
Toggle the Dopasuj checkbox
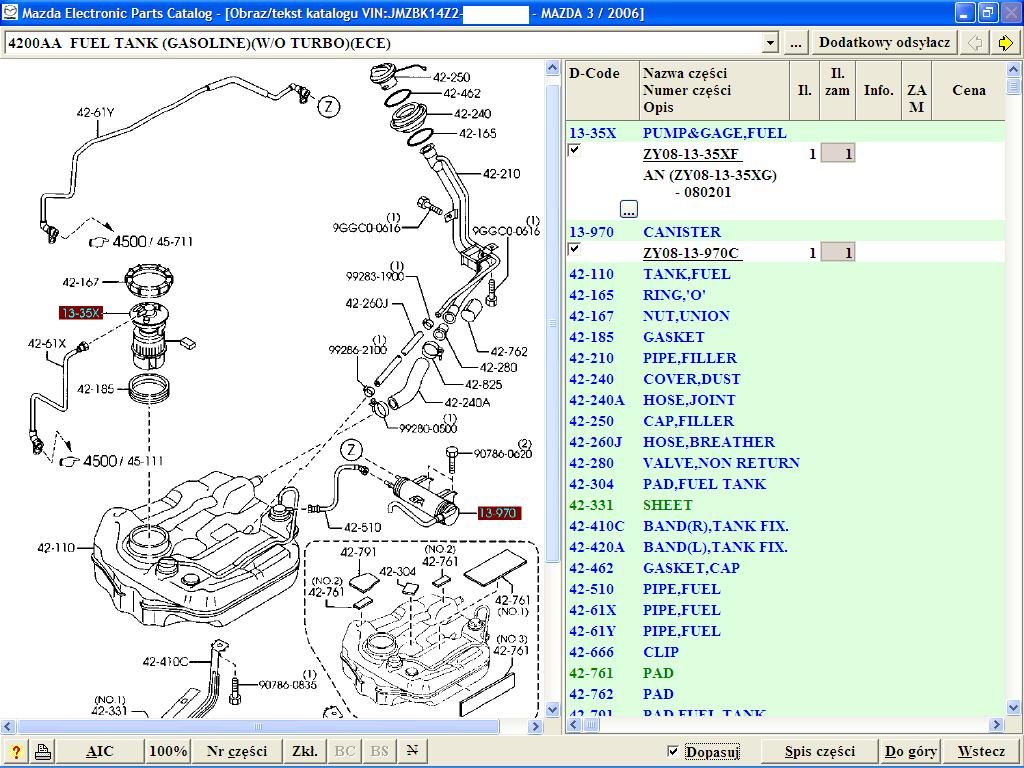[x=673, y=752]
